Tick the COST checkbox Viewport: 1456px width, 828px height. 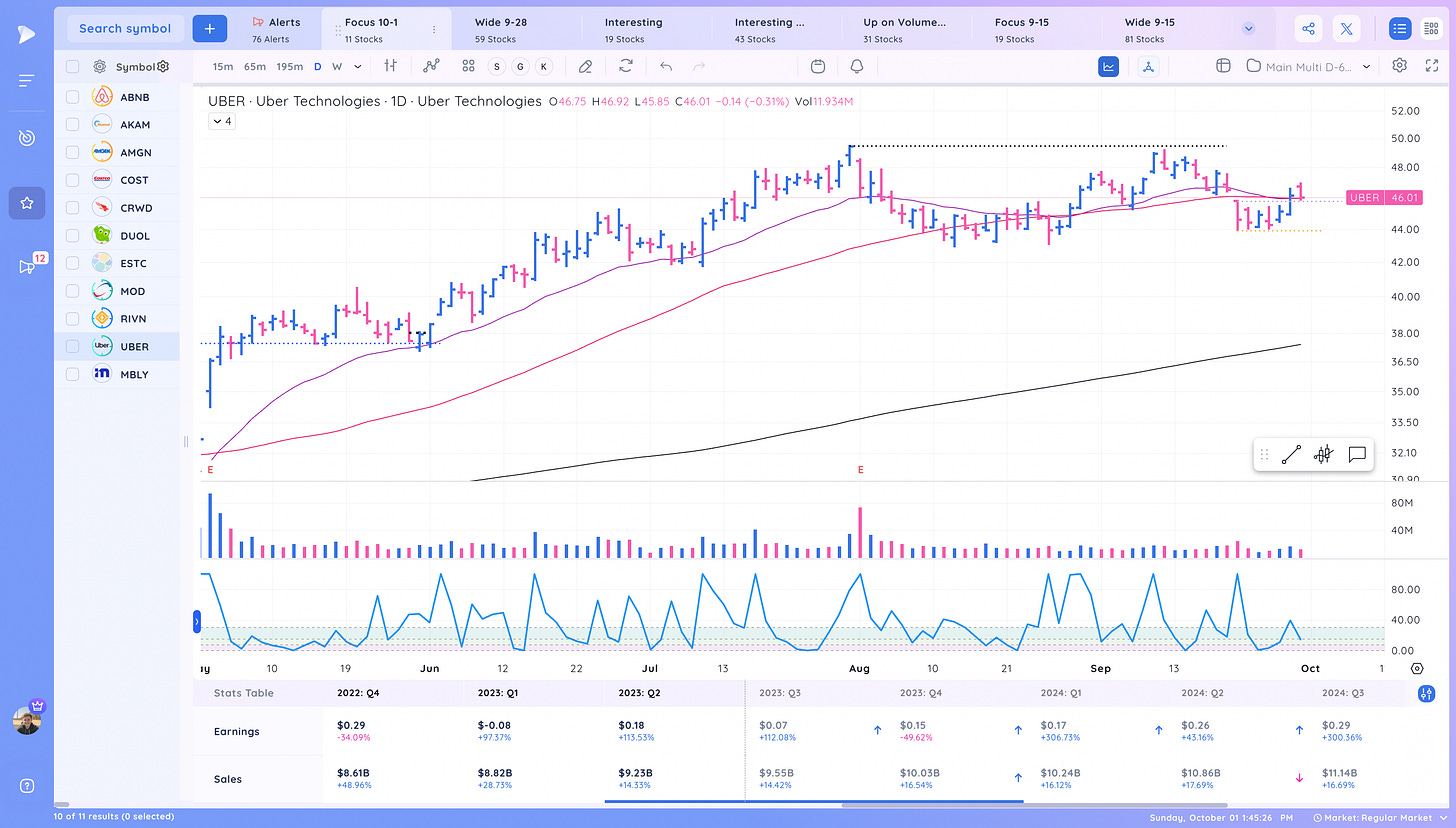coord(72,180)
